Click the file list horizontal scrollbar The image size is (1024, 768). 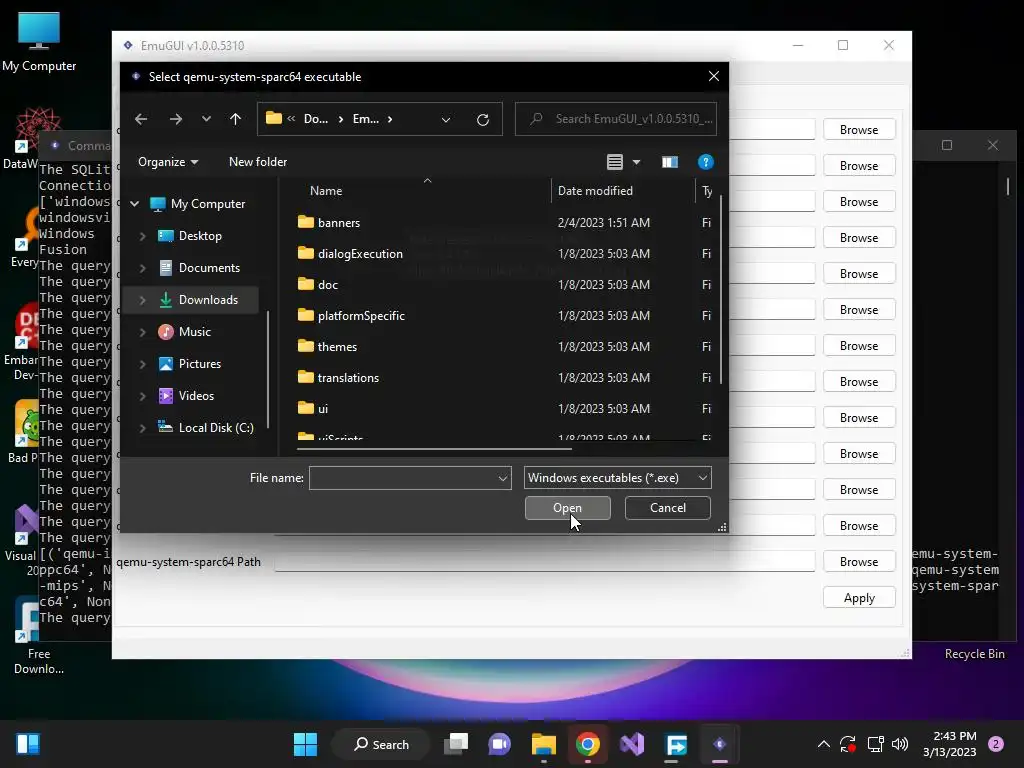pos(434,449)
